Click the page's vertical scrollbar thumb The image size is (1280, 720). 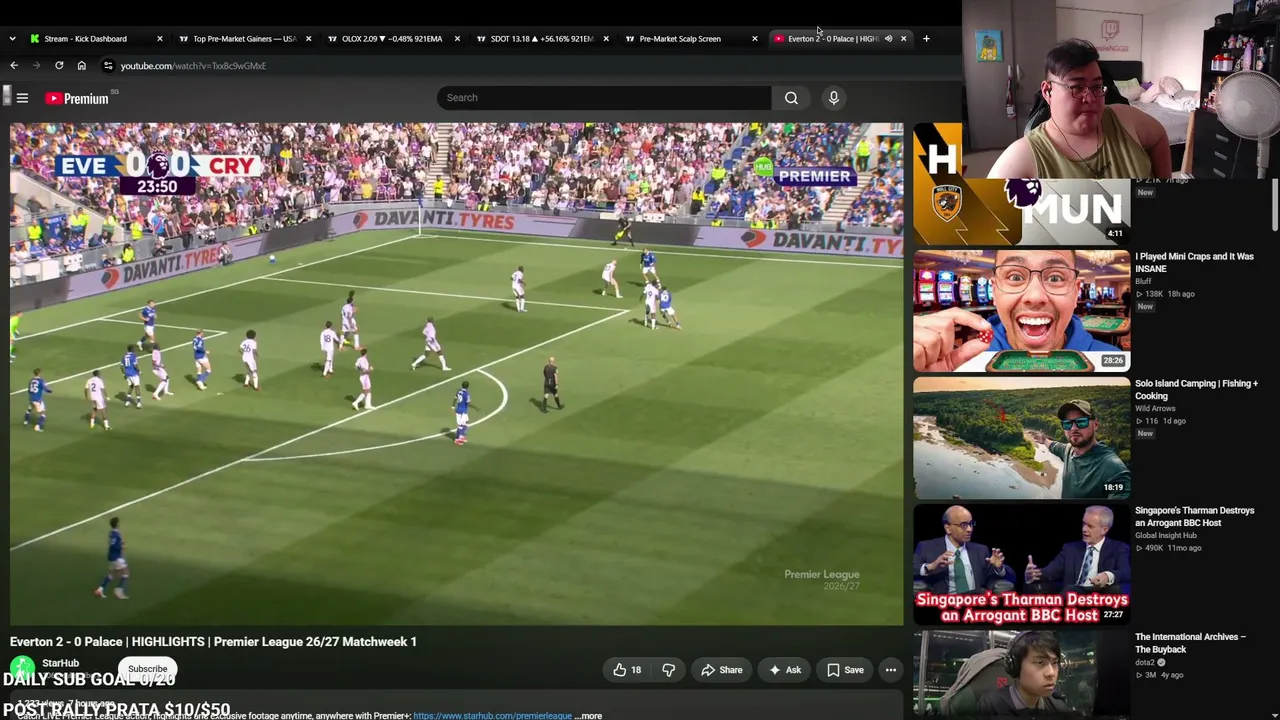(x=1275, y=205)
